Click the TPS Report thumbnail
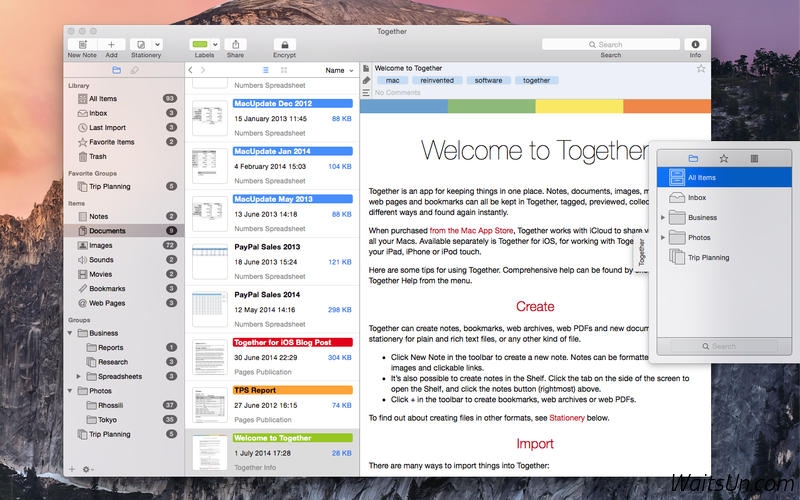This screenshot has height=500, width=800. pyautogui.click(x=210, y=405)
